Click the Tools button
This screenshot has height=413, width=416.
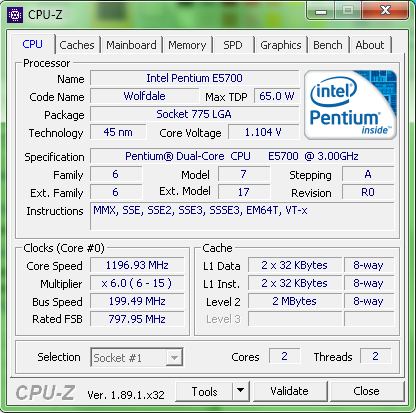tap(204, 391)
